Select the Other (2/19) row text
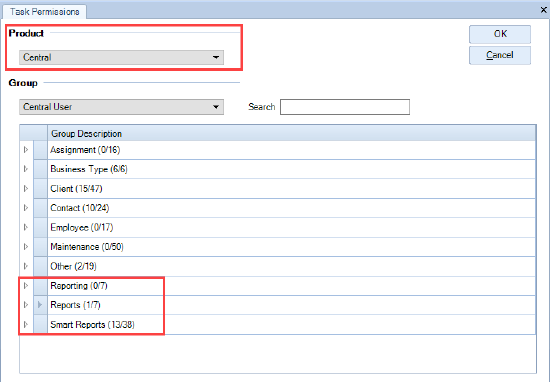The image size is (550, 382). click(73, 266)
